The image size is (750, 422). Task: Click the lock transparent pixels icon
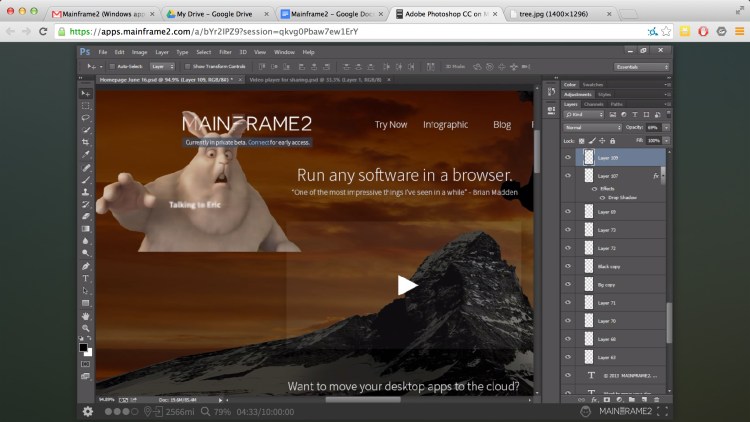point(582,141)
